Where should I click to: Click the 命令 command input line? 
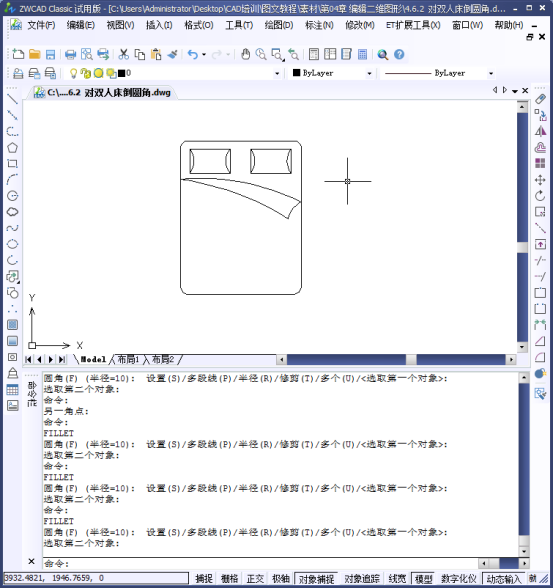click(261, 563)
